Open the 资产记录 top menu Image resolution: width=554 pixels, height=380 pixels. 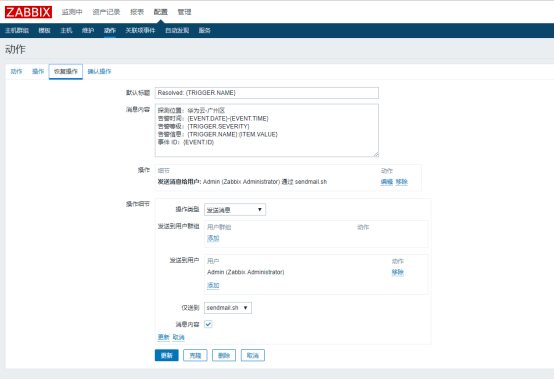click(x=106, y=12)
